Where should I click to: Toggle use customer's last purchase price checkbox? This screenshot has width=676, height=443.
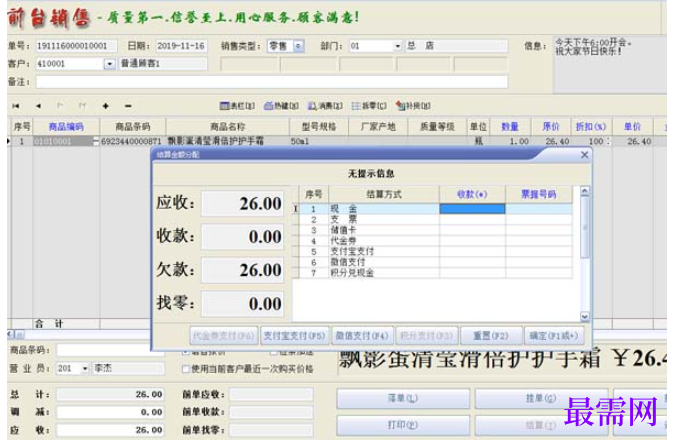click(x=186, y=369)
